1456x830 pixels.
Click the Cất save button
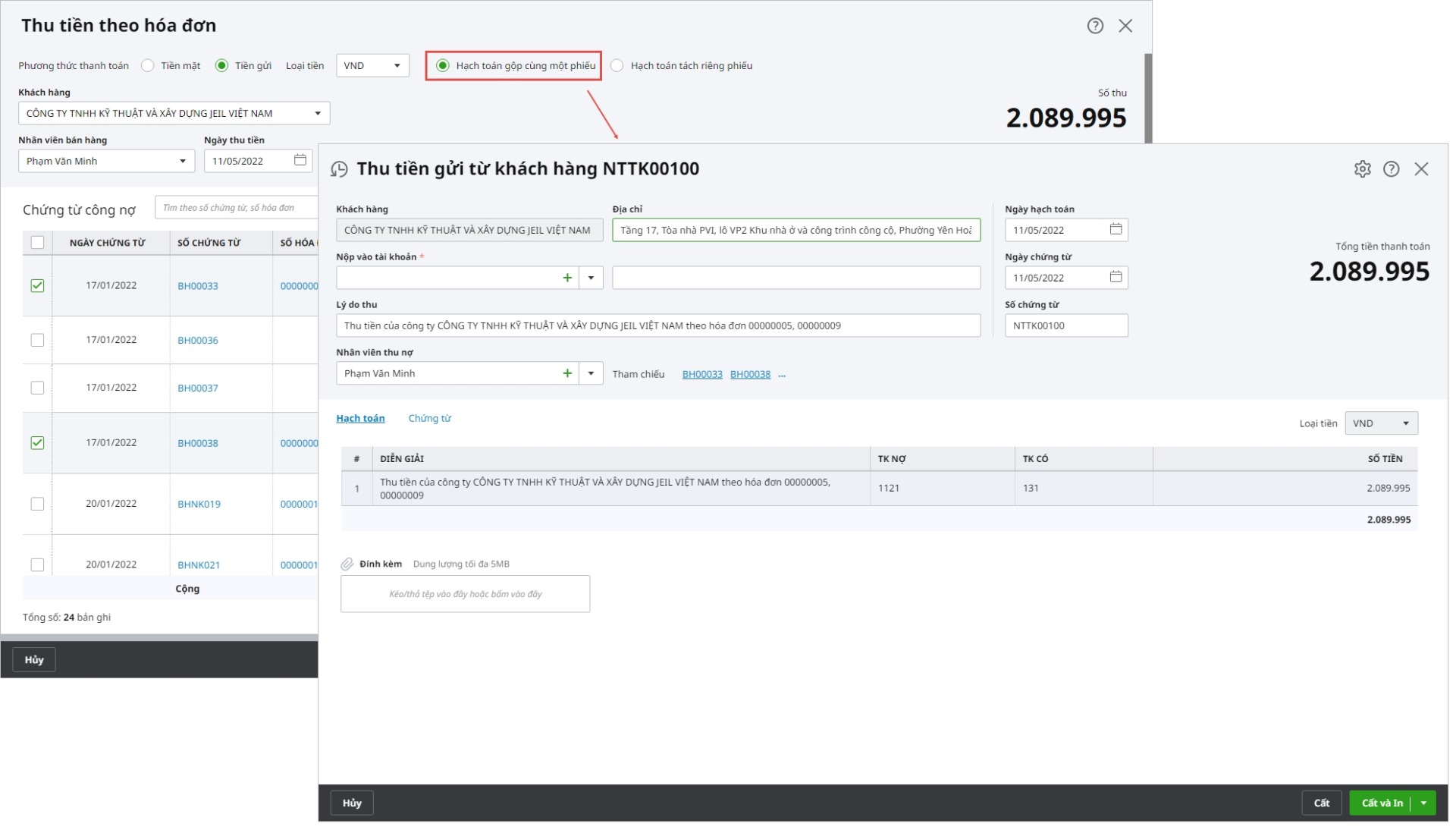[x=1321, y=803]
